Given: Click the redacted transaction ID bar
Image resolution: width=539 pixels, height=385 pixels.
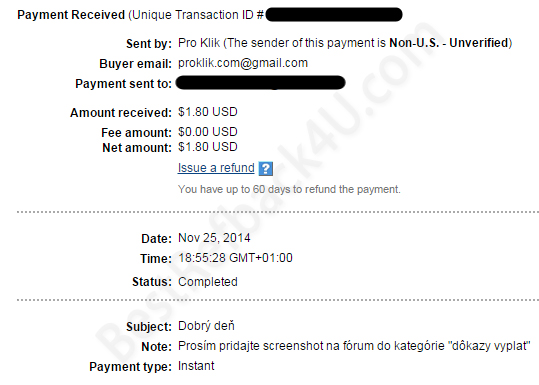Looking at the screenshot, I should pos(334,15).
